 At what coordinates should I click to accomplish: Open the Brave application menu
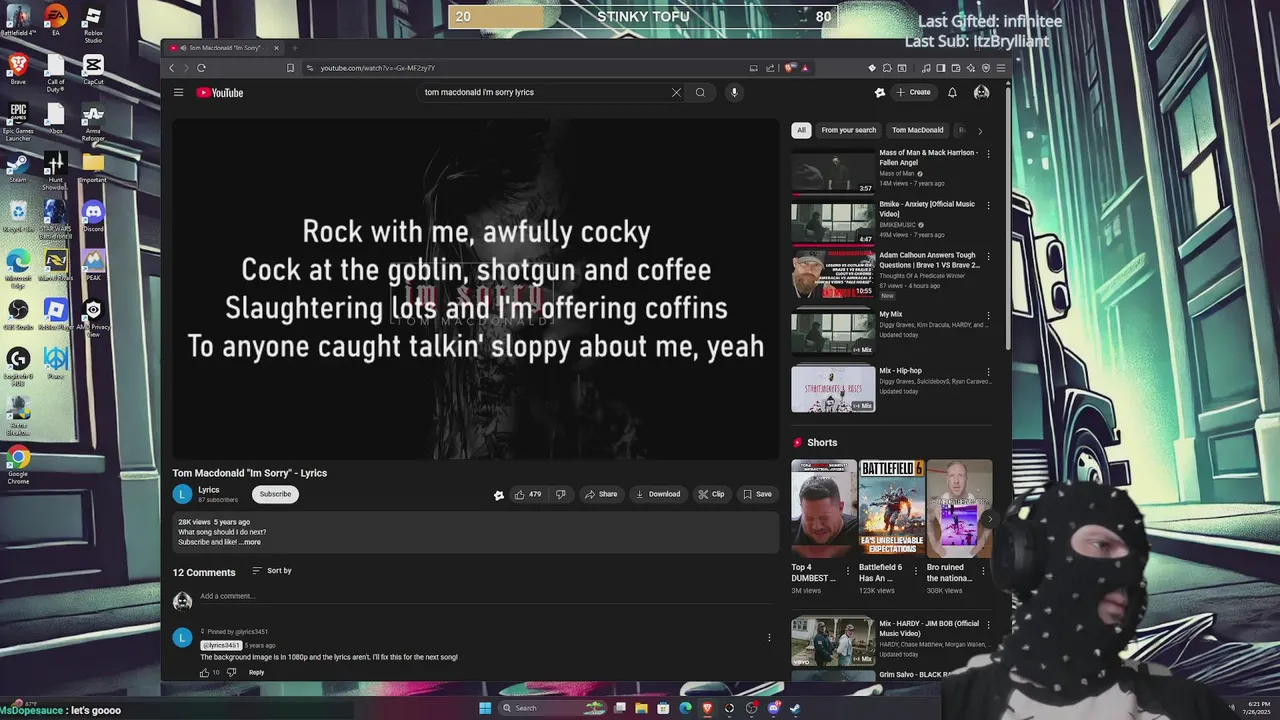(1001, 68)
